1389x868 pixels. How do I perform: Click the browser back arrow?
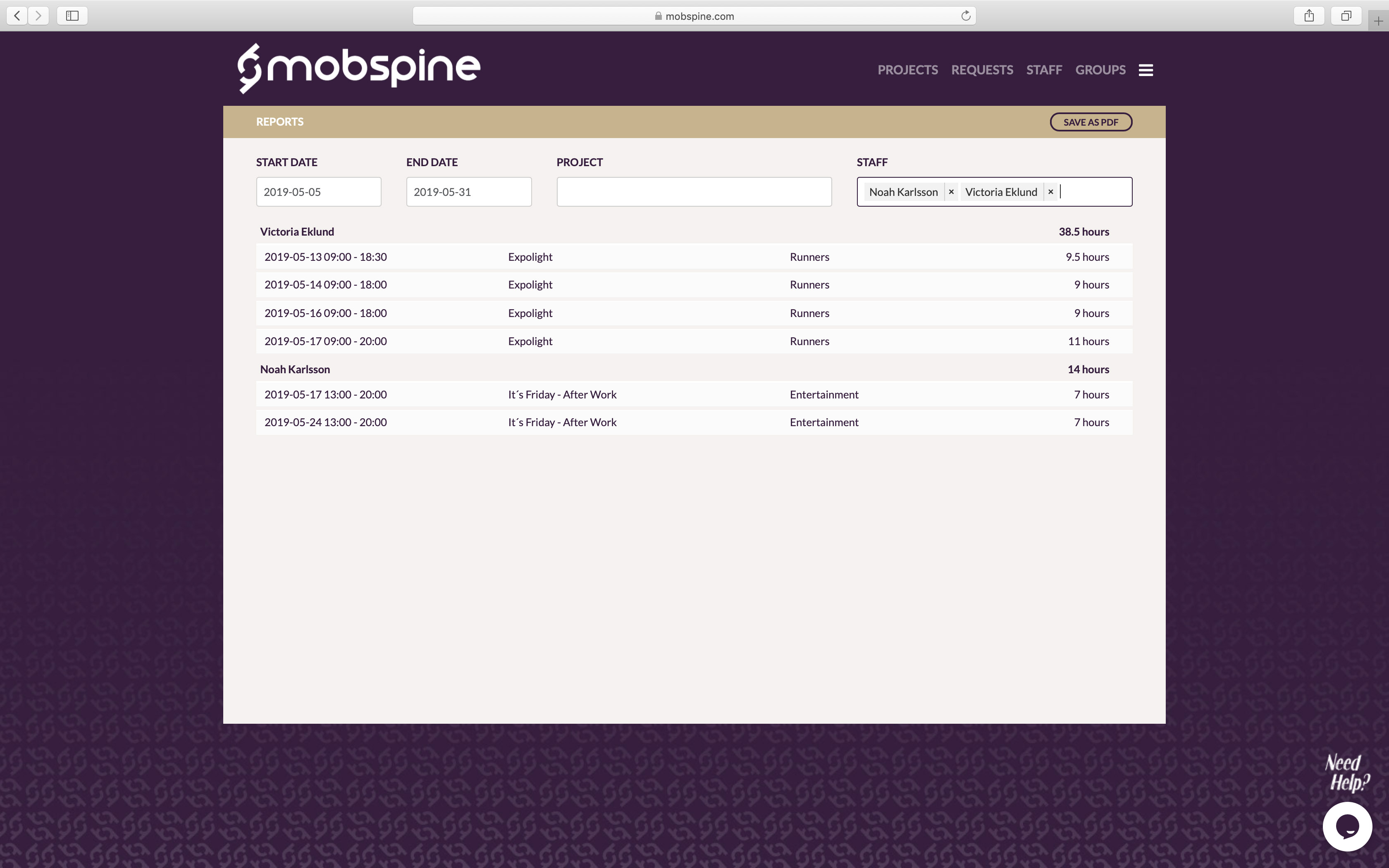point(17,16)
